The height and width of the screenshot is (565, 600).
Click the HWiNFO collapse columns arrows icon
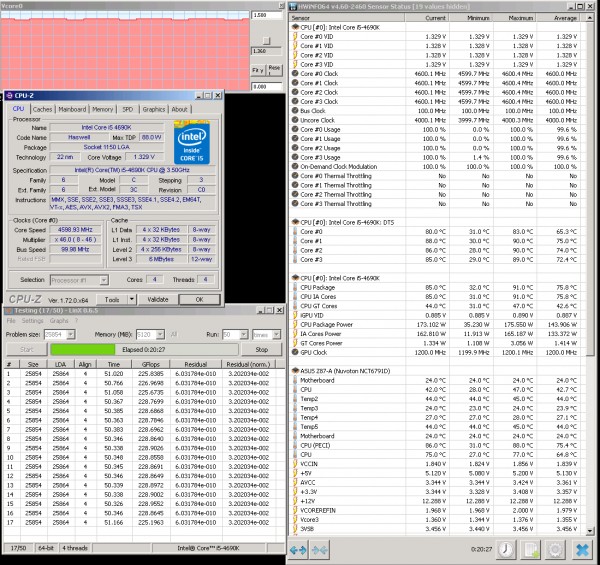point(320,550)
